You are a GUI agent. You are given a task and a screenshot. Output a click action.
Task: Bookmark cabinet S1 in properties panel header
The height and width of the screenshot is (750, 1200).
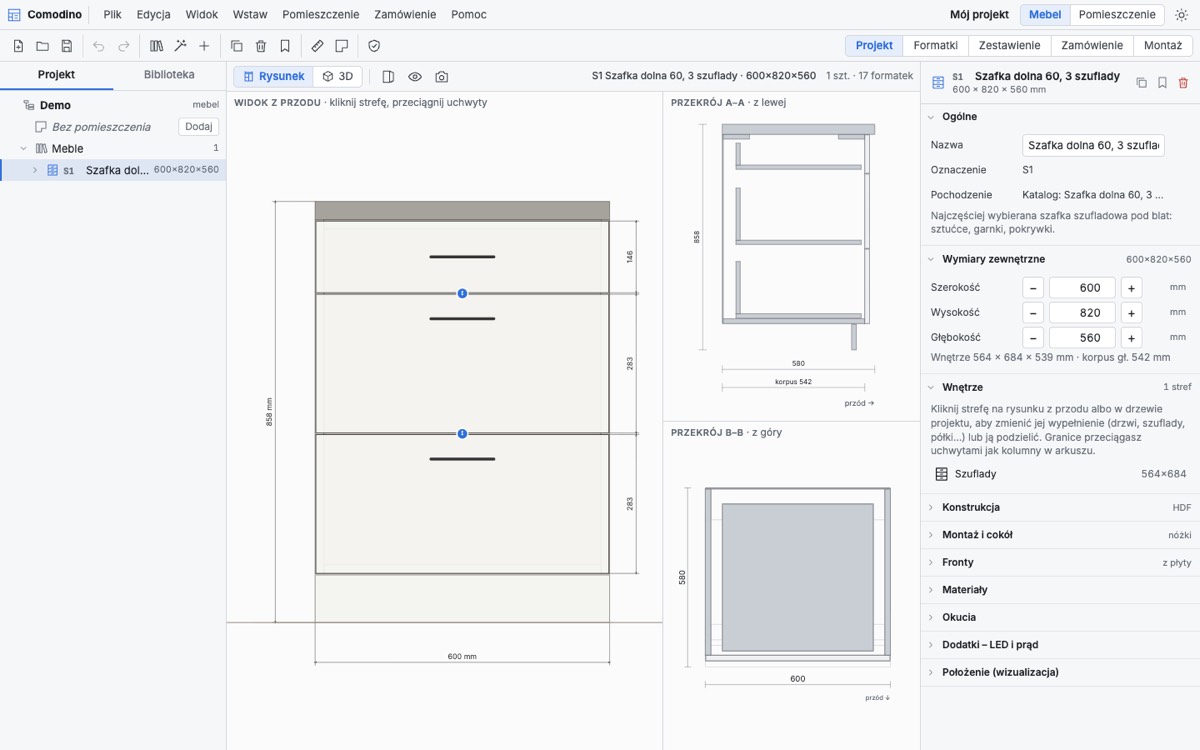[1162, 83]
